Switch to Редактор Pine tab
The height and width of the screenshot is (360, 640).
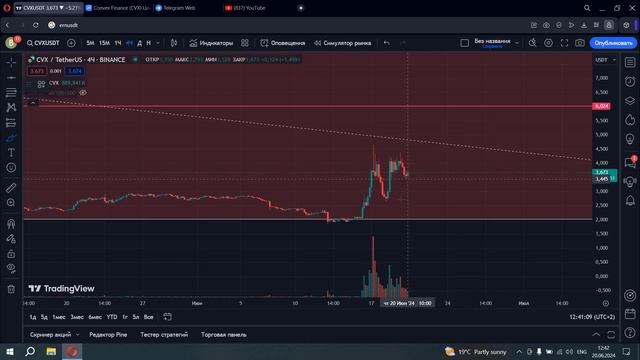(108, 335)
